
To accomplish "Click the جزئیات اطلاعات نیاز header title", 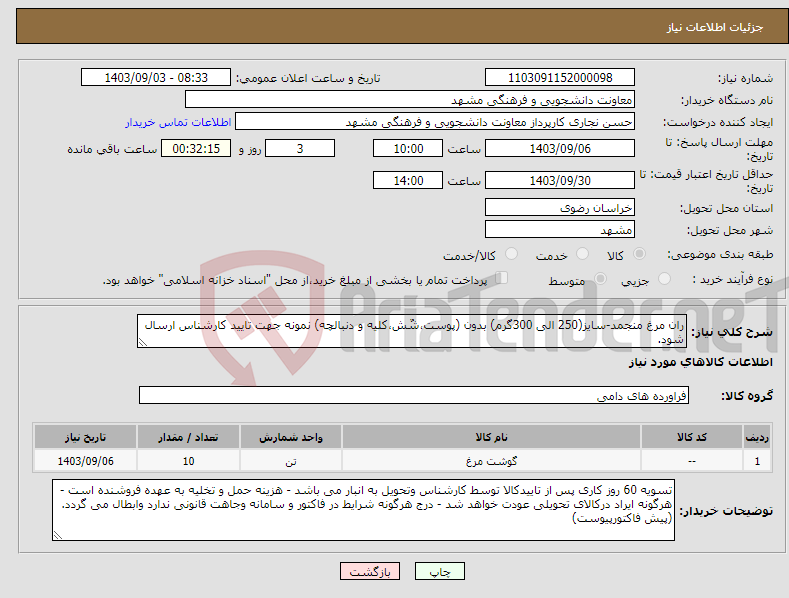I will coord(715,27).
